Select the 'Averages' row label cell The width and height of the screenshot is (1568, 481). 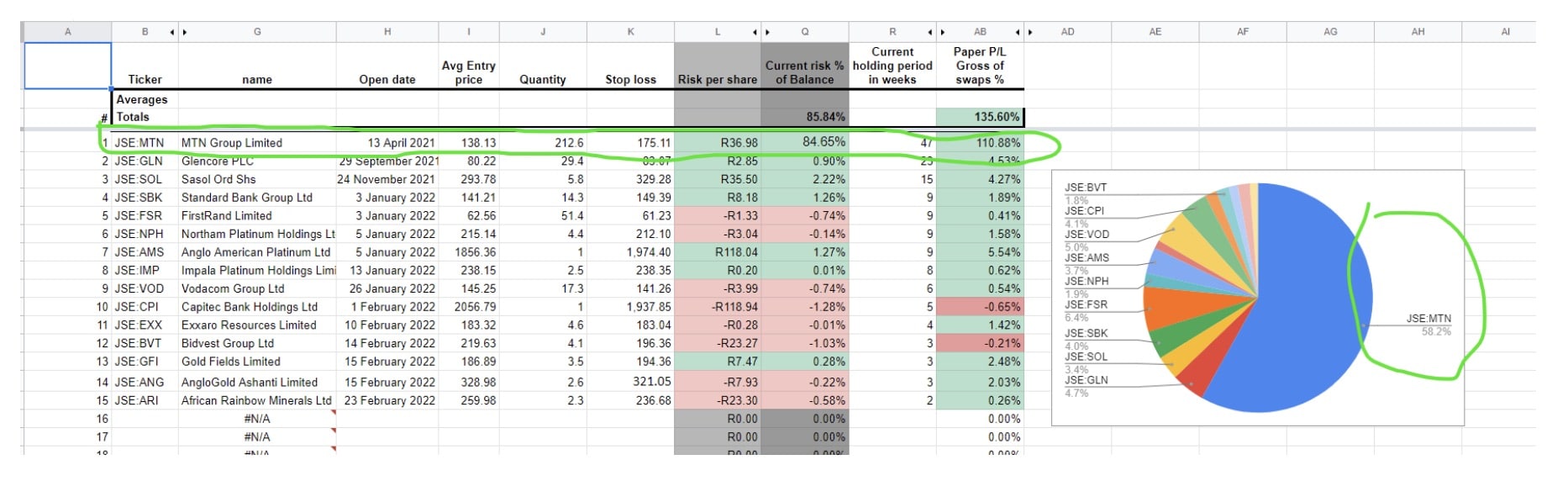(x=145, y=99)
